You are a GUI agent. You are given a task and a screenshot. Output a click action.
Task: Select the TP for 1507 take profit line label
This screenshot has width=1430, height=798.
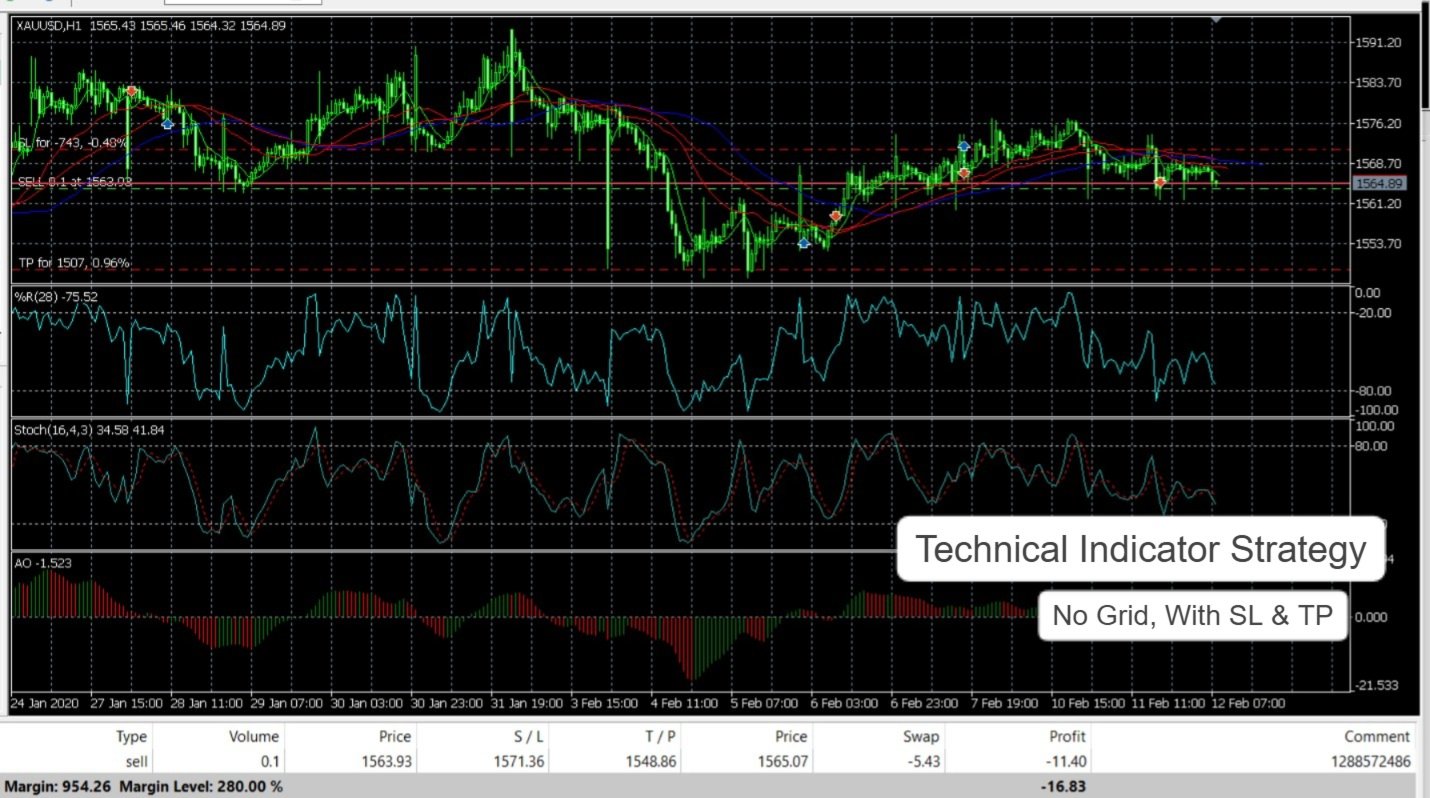click(74, 263)
